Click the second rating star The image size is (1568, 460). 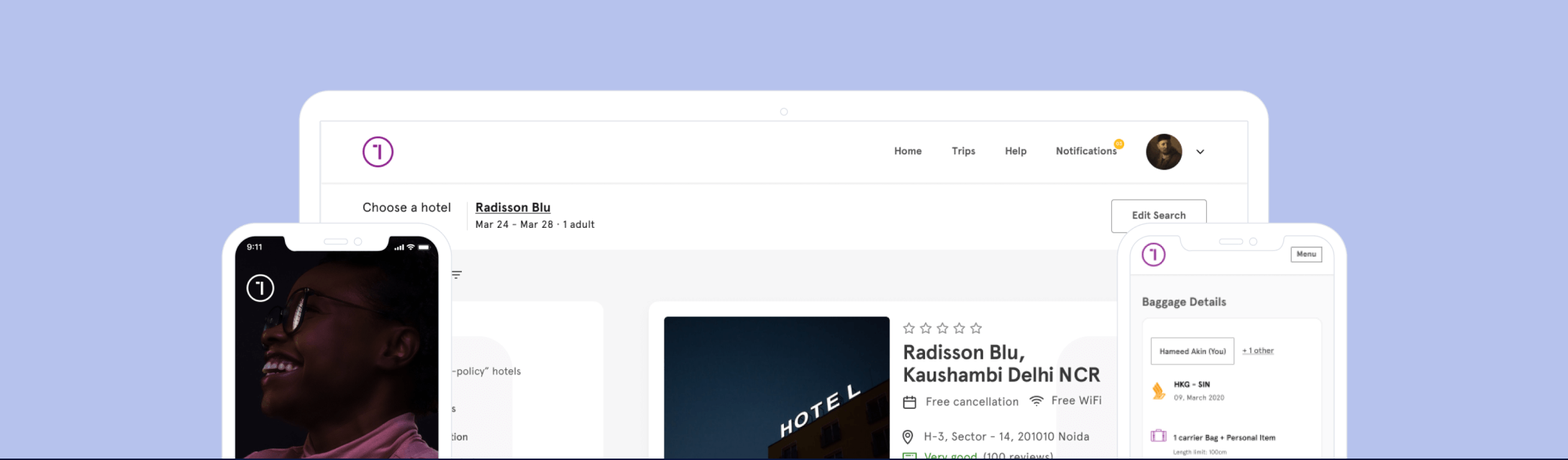pyautogui.click(x=926, y=328)
